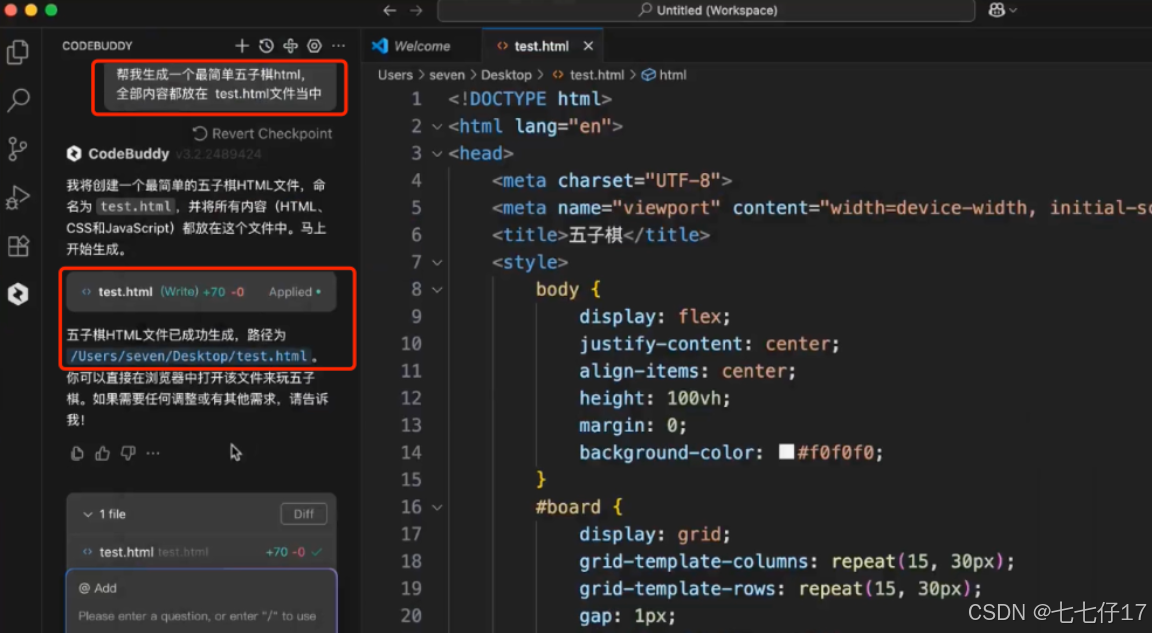
Task: Open more options under the response
Action: click(x=153, y=453)
